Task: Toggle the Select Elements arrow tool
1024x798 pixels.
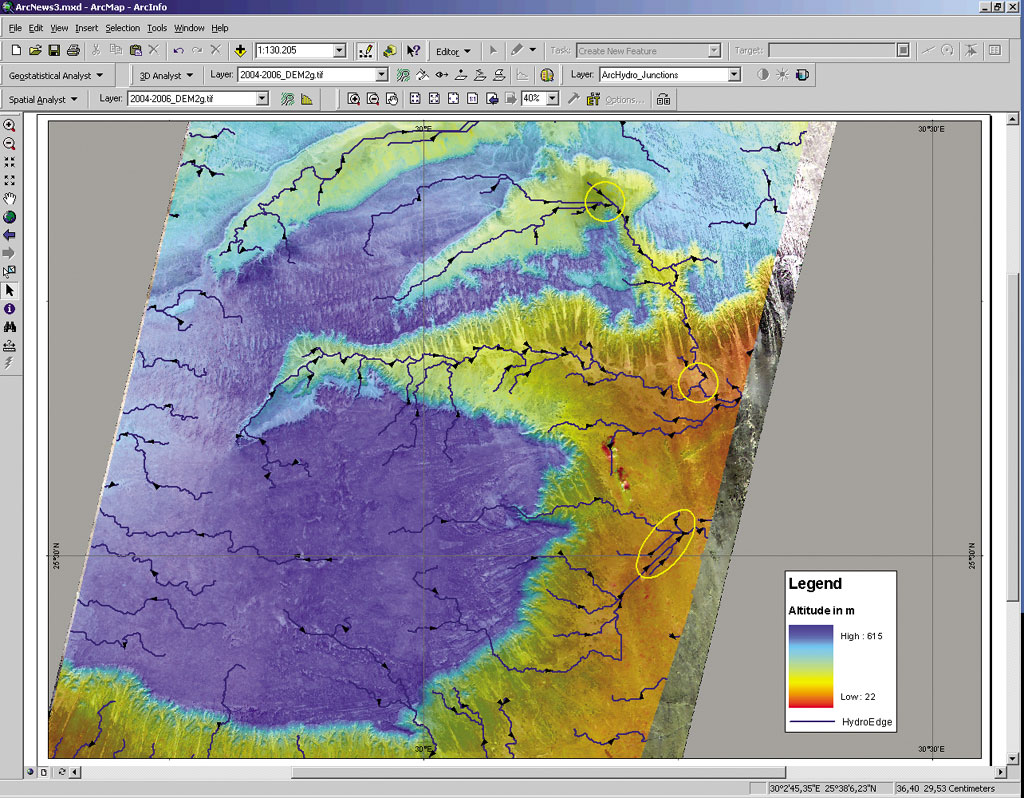Action: tap(10, 290)
